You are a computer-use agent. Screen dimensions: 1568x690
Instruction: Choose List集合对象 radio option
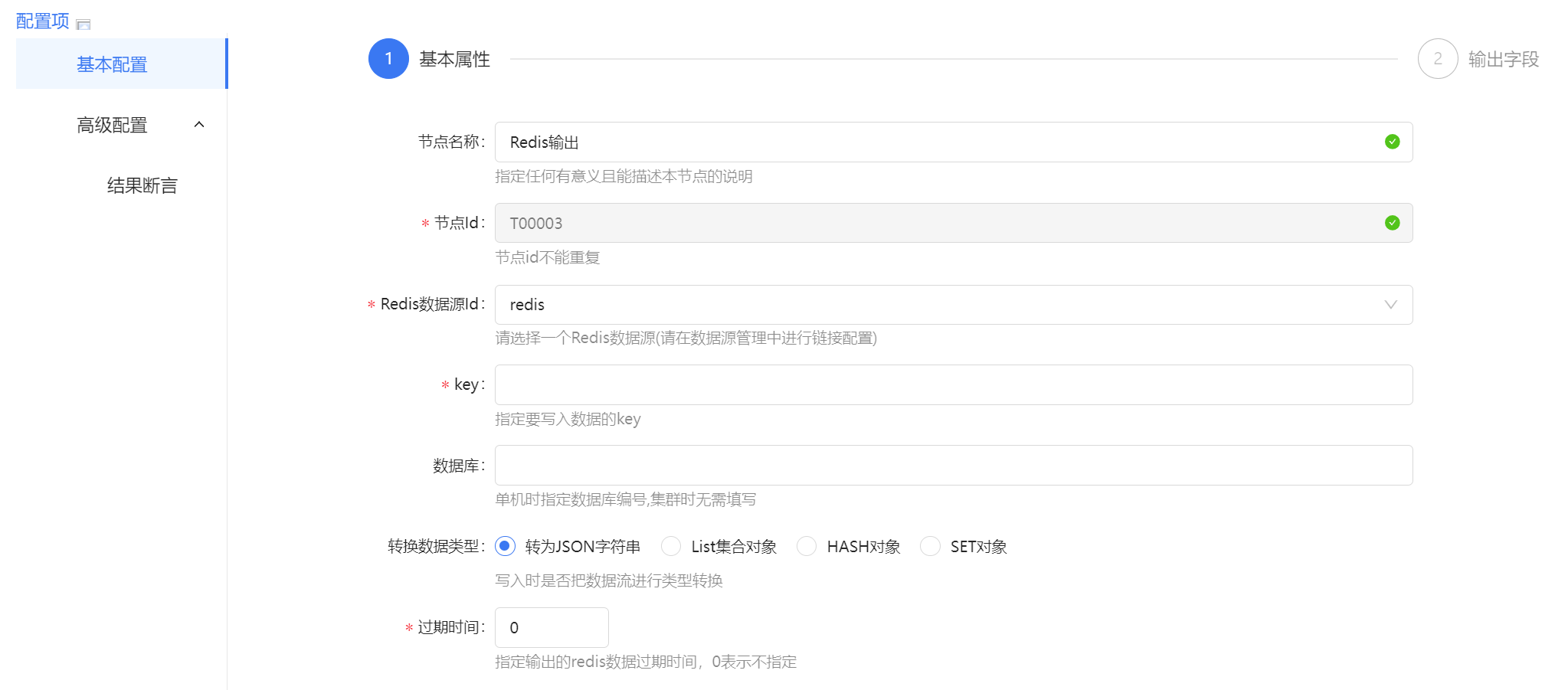click(x=671, y=546)
